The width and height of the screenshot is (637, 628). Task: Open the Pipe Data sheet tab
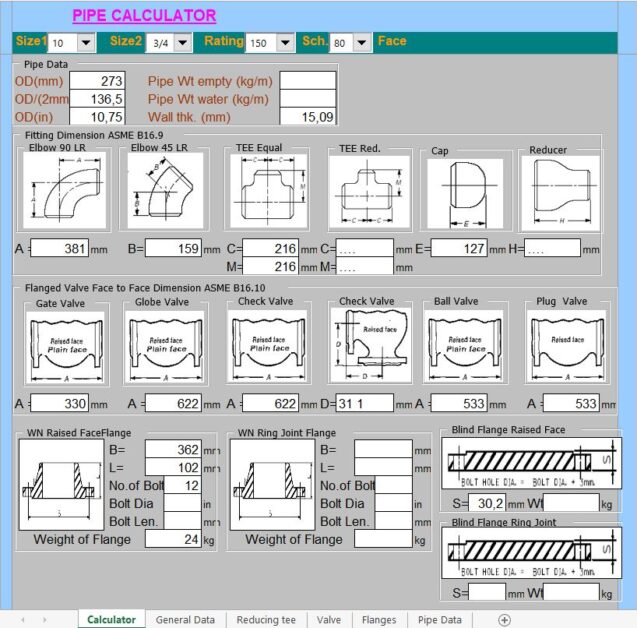pos(440,620)
